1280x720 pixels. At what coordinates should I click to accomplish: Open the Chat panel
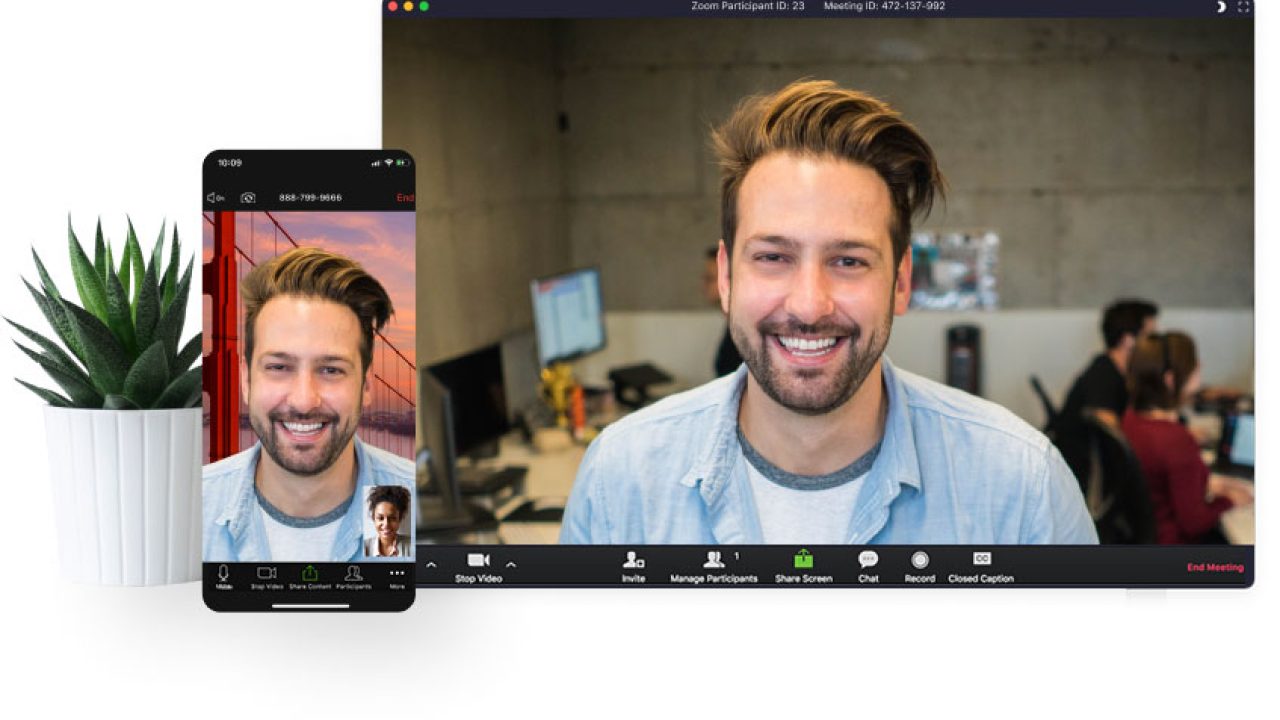coord(868,567)
